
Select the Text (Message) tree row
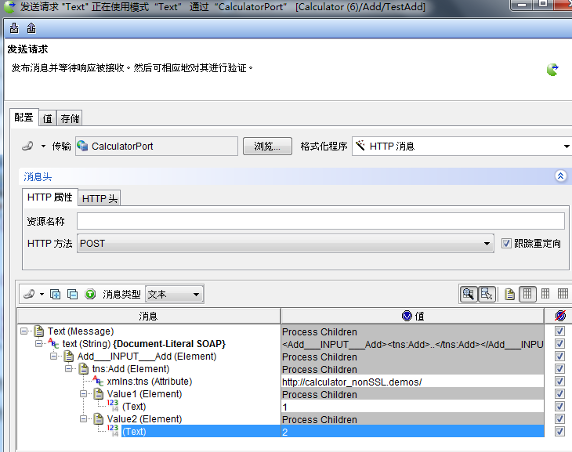pyautogui.click(x=81, y=331)
